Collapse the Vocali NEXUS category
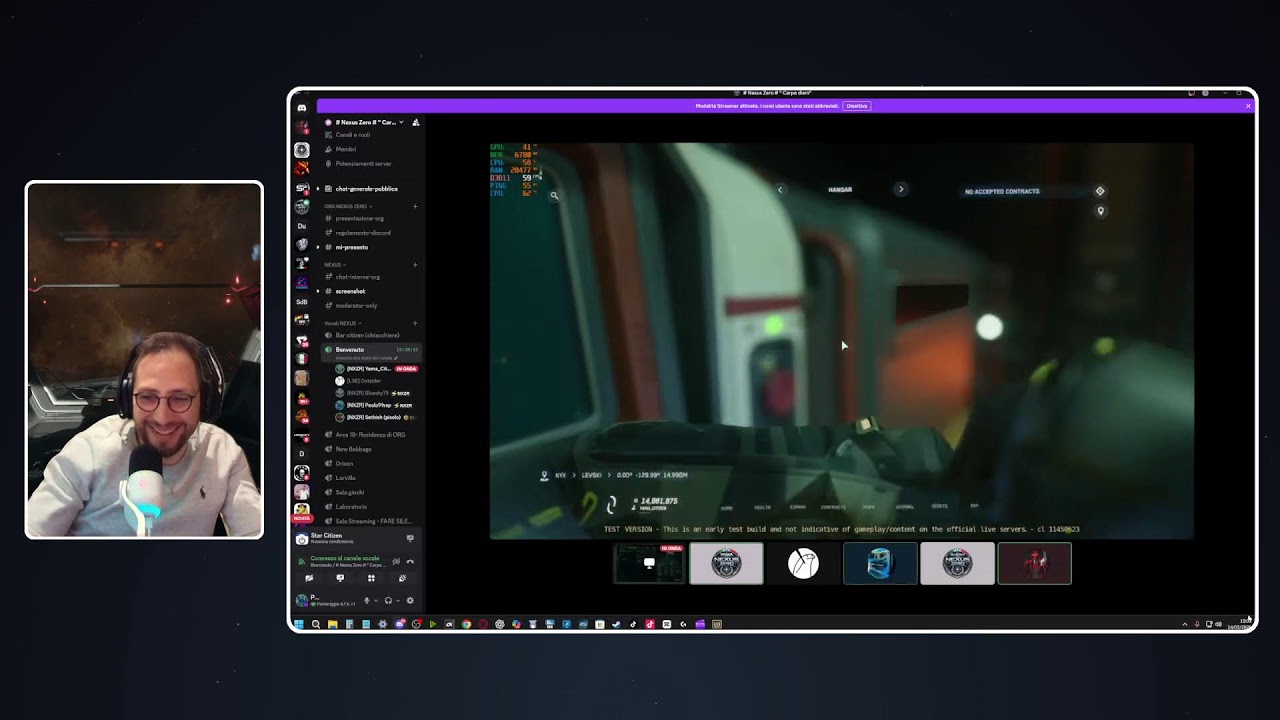Viewport: 1280px width, 720px height. [x=341, y=323]
